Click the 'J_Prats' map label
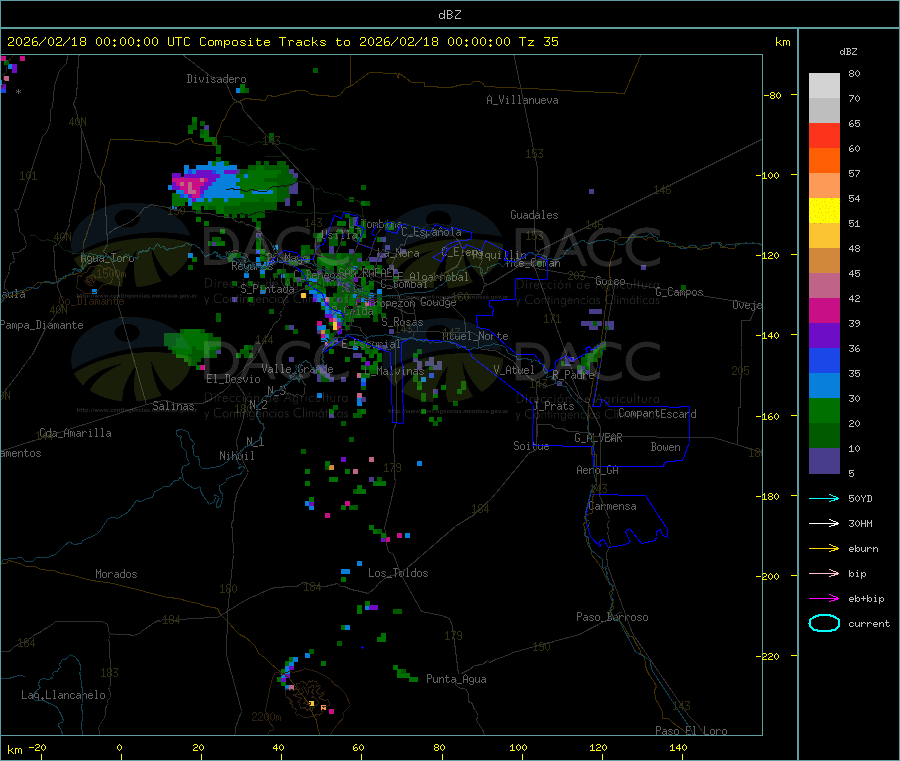 coord(554,406)
